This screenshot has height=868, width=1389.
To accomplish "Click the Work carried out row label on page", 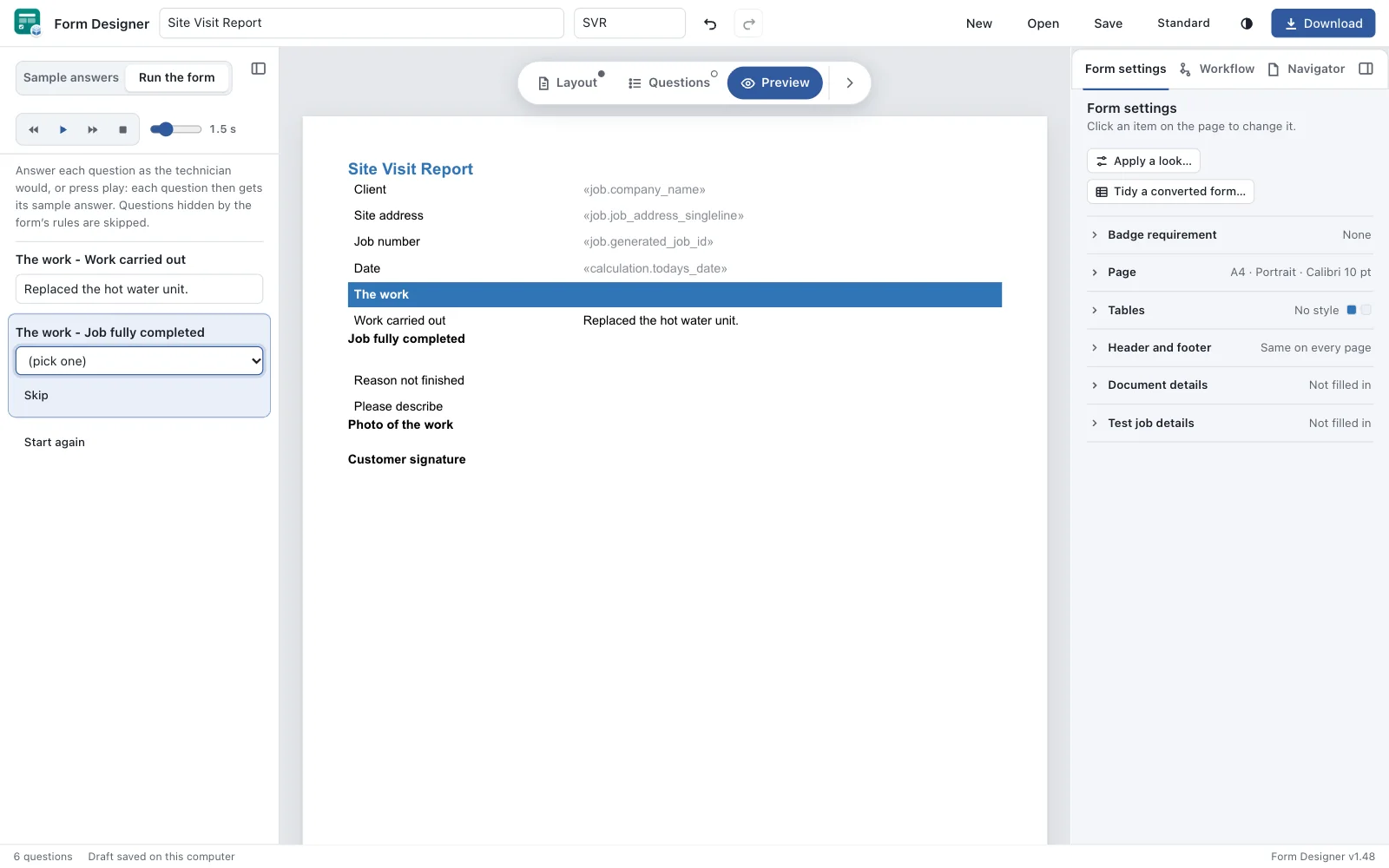I will click(x=399, y=321).
